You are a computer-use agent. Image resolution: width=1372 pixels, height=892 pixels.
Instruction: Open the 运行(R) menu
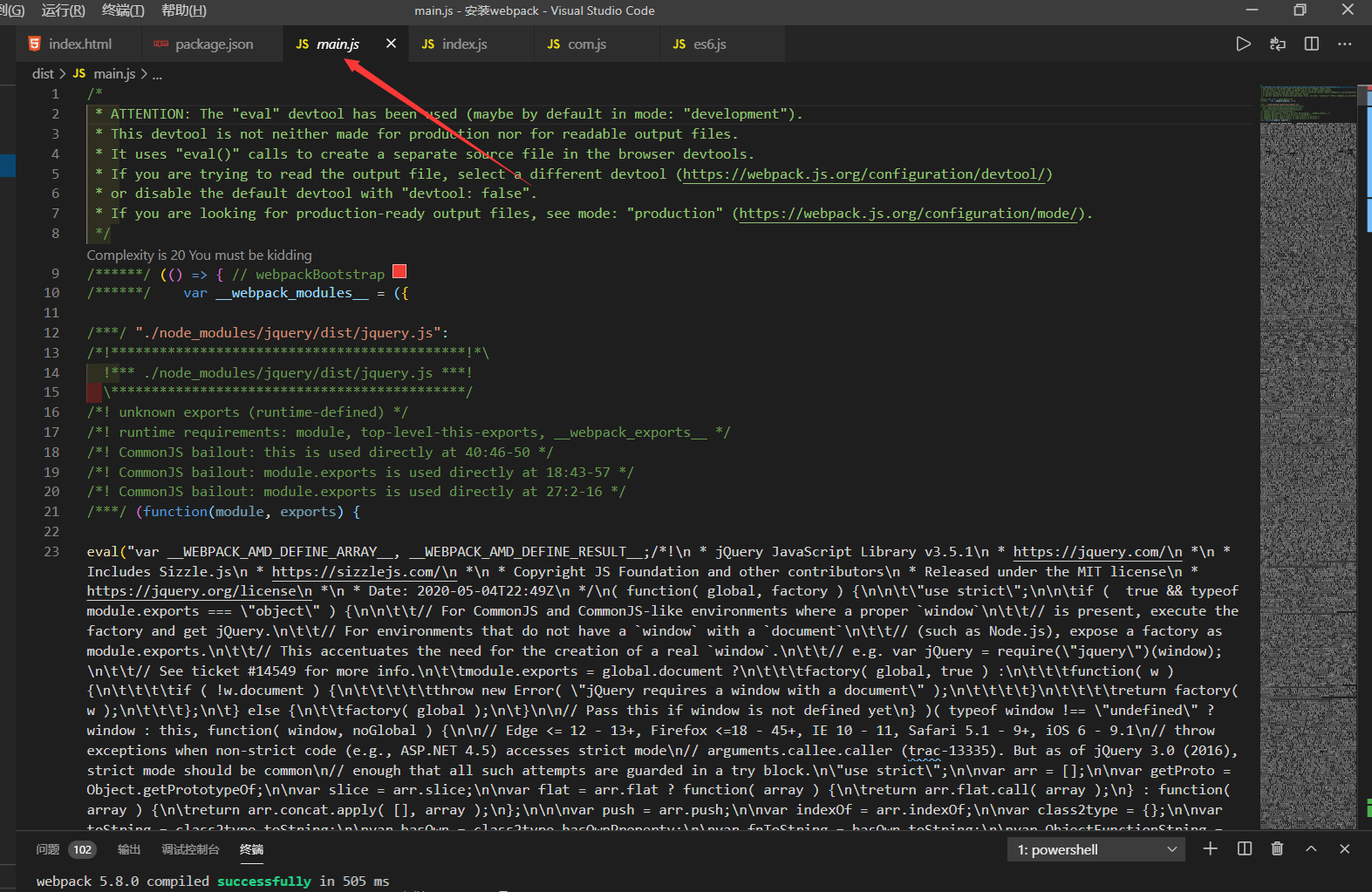click(63, 10)
